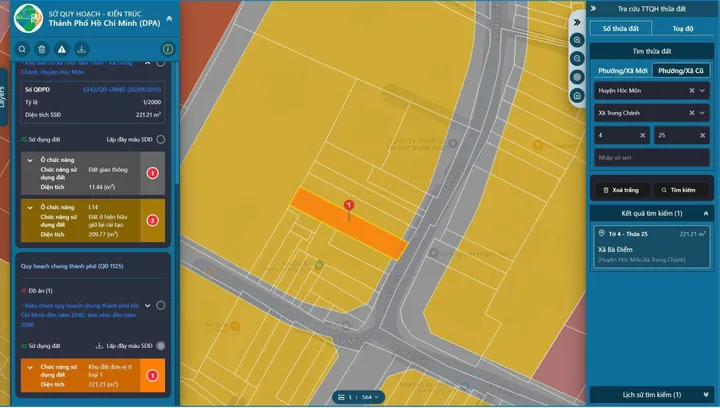Collapse the map tools double-arrow
The image size is (720, 408).
click(x=577, y=22)
